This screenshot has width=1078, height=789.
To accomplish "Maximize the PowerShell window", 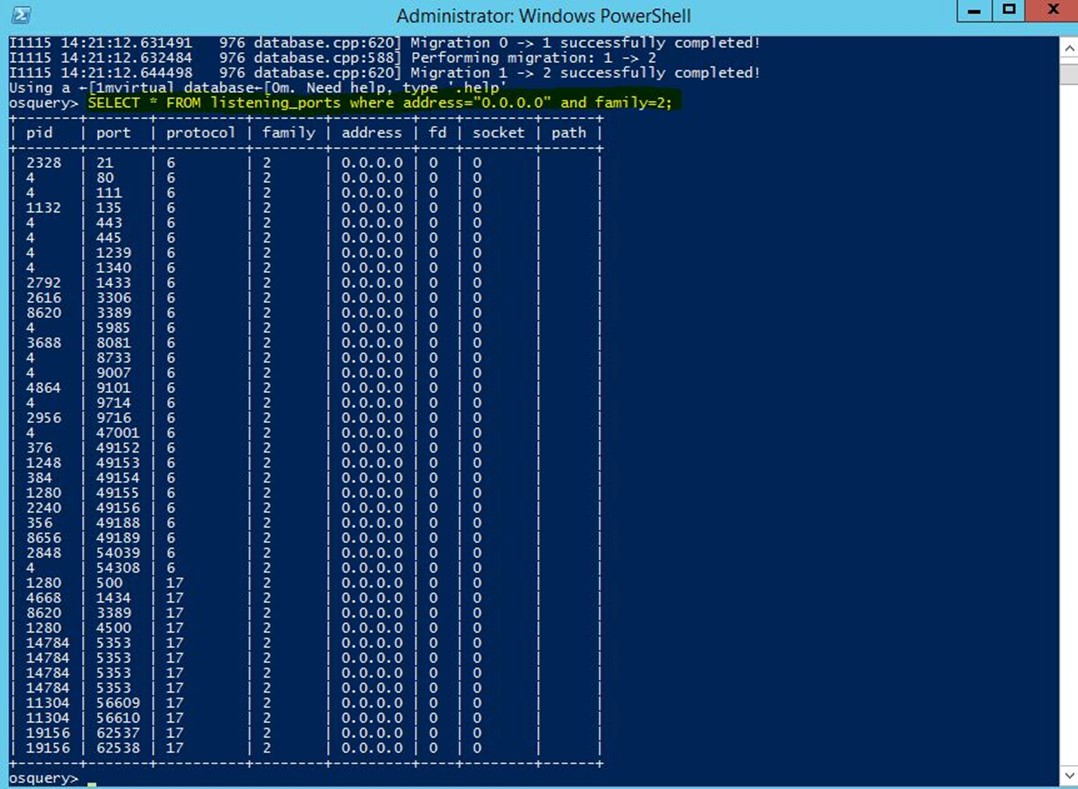I will pyautogui.click(x=1009, y=11).
